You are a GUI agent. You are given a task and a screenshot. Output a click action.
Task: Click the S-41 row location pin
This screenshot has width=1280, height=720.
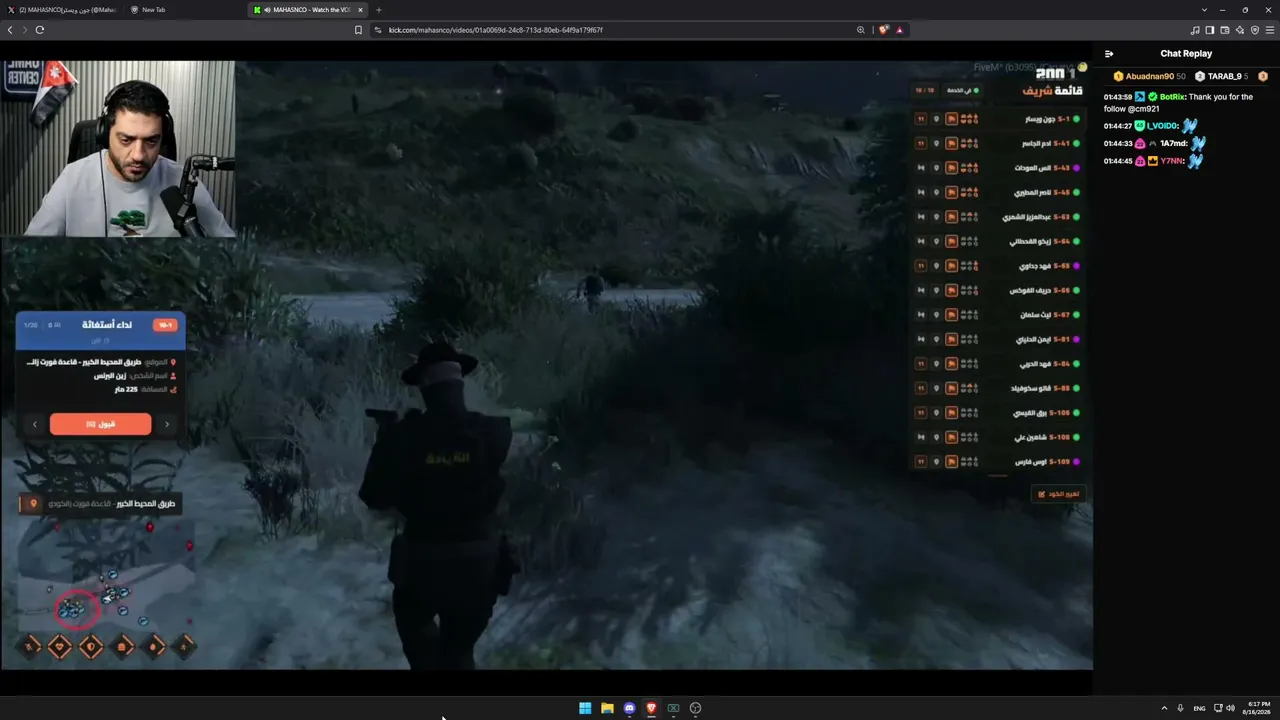(x=936, y=144)
